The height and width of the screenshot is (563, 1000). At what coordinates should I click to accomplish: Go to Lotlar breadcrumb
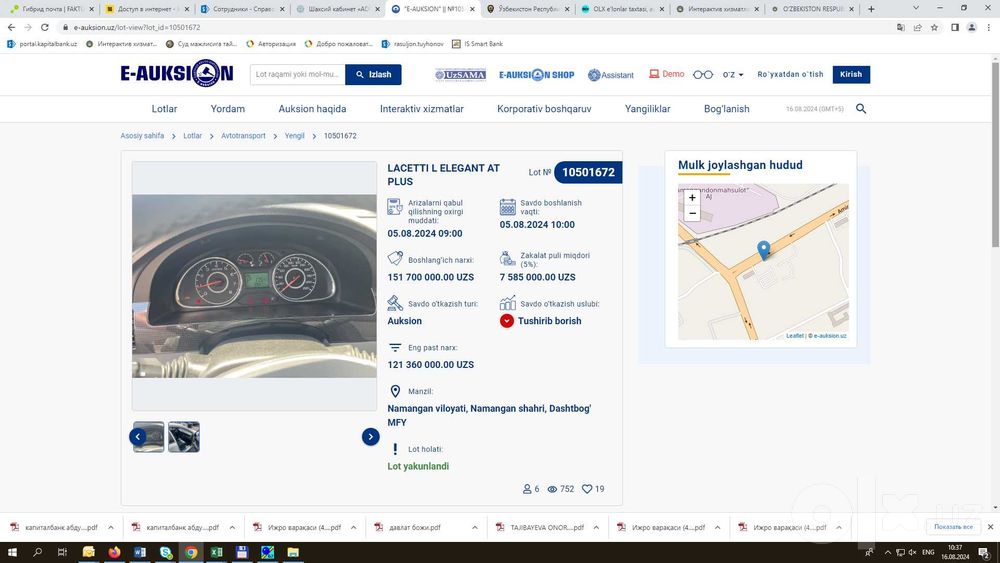click(x=193, y=136)
